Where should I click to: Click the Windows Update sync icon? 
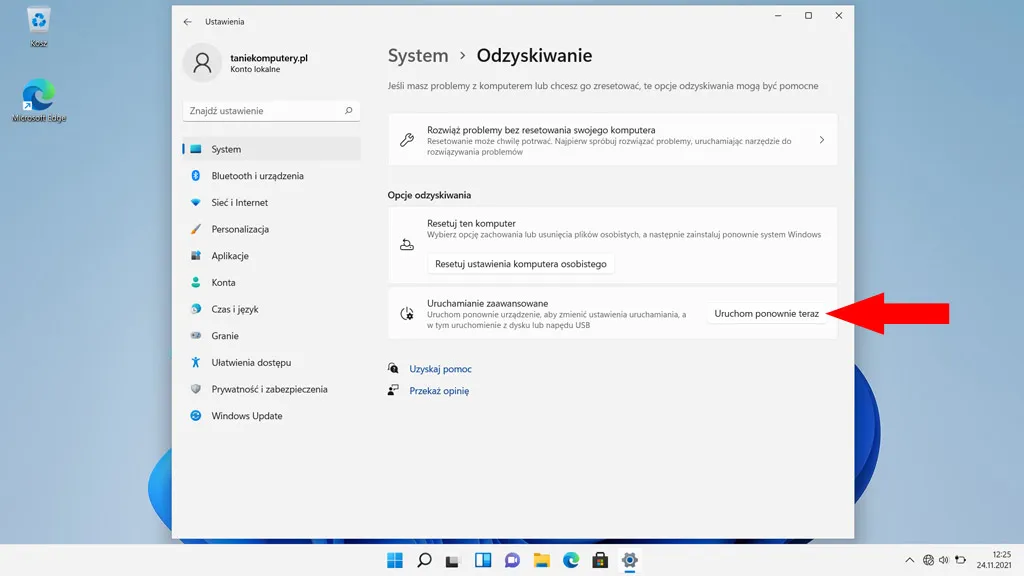[195, 415]
